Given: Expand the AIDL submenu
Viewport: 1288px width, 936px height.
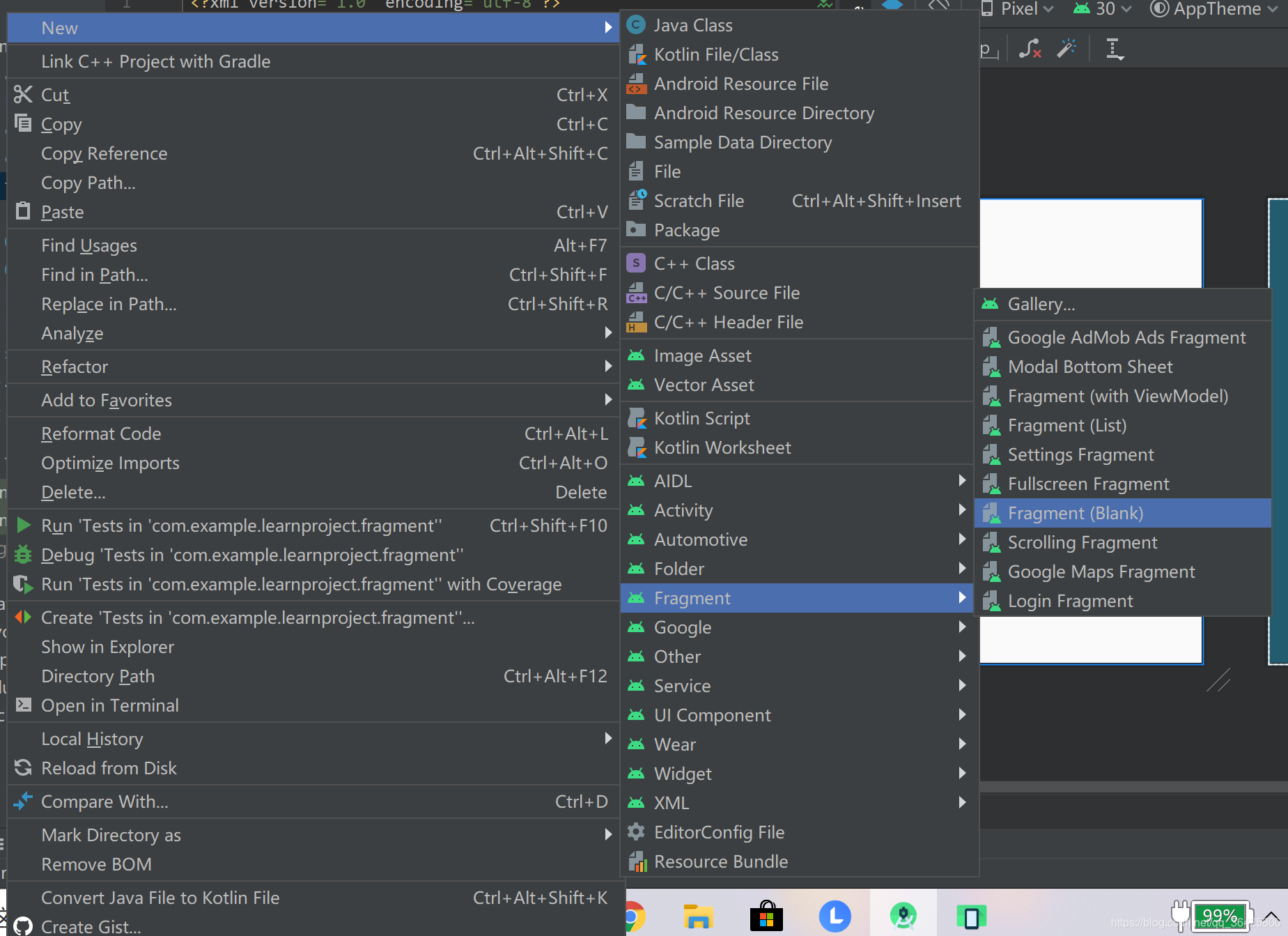Looking at the screenshot, I should 797,481.
